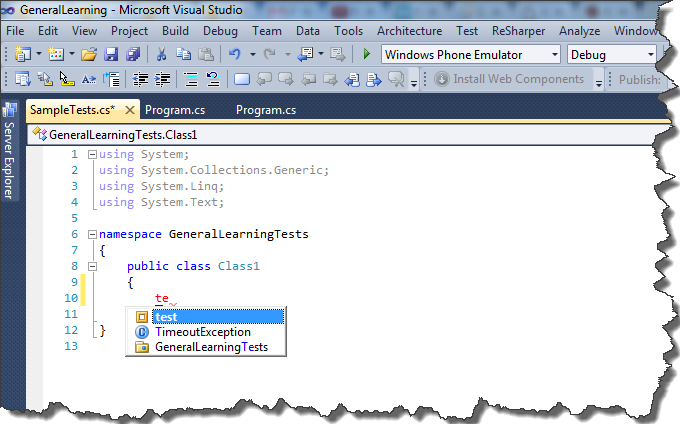Image resolution: width=680 pixels, height=424 pixels.
Task: Open the Navigate Backward dropdown arrow
Action: tap(321, 54)
